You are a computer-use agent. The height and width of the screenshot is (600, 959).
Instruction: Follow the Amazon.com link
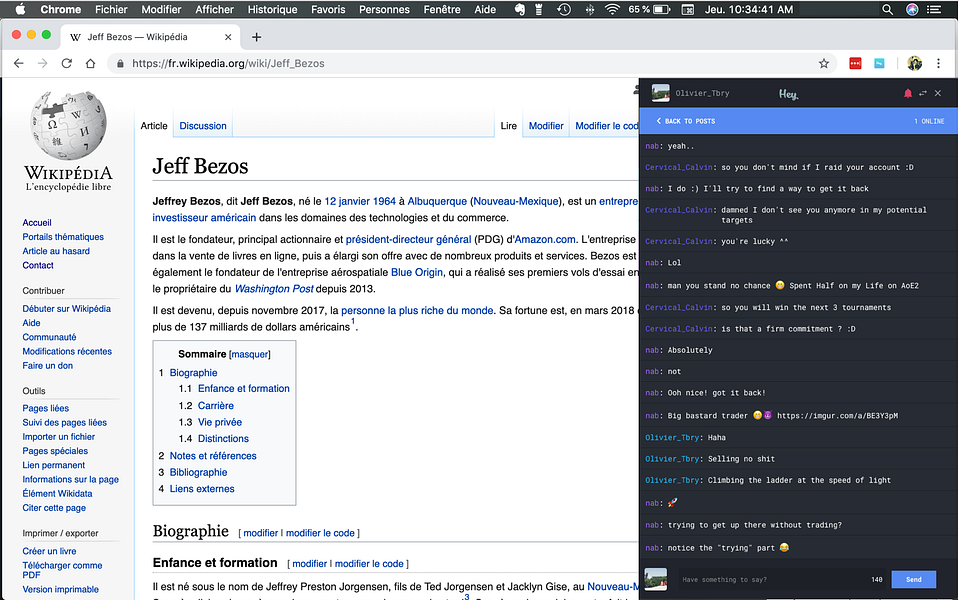[544, 240]
